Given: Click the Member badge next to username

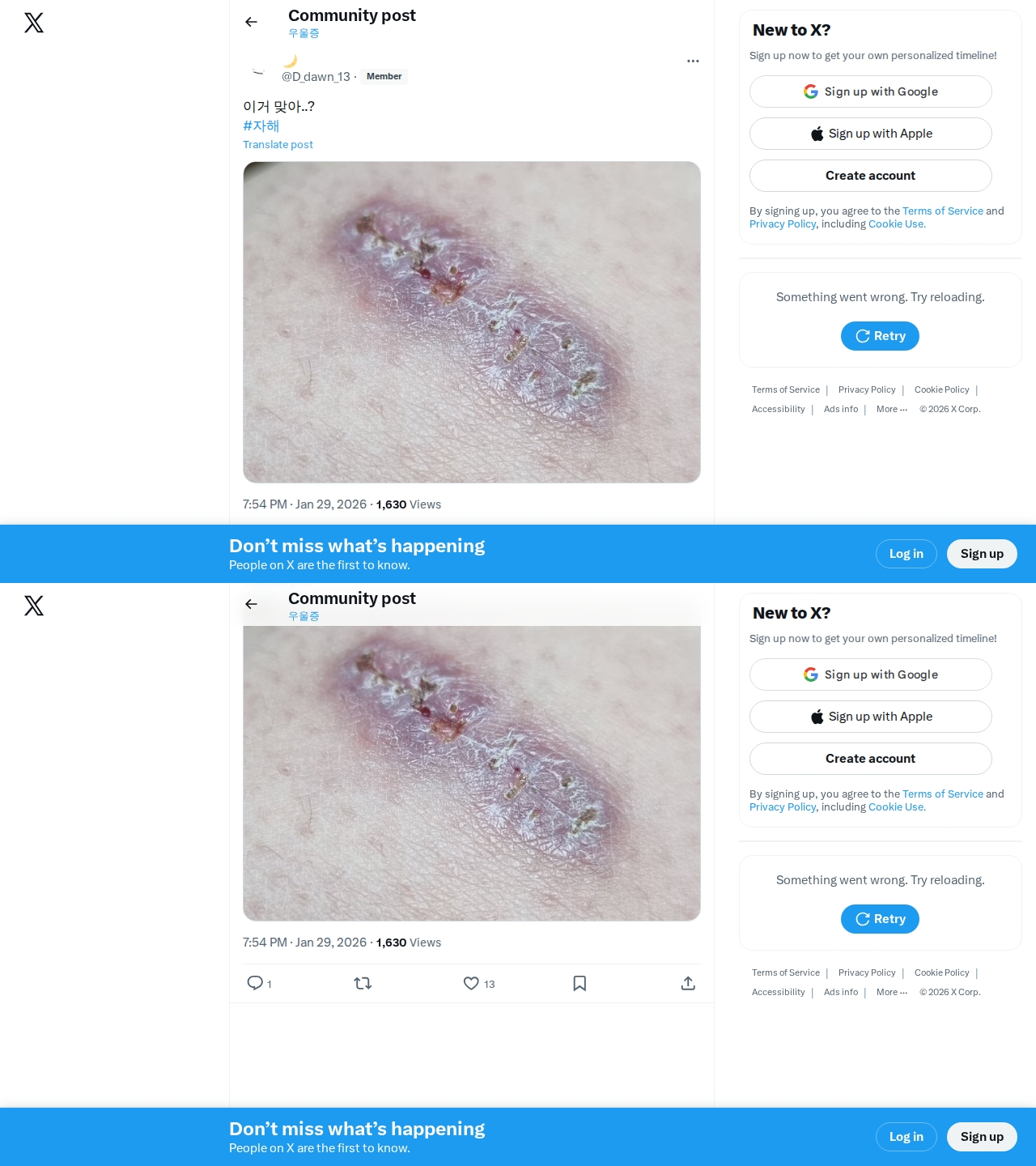Looking at the screenshot, I should tap(384, 77).
